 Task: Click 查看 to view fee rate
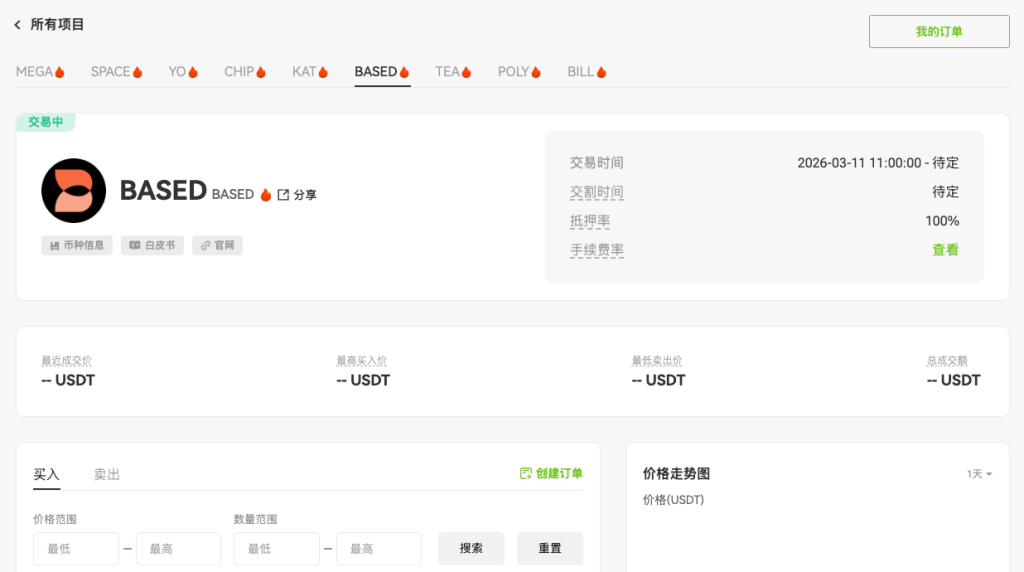tap(945, 249)
